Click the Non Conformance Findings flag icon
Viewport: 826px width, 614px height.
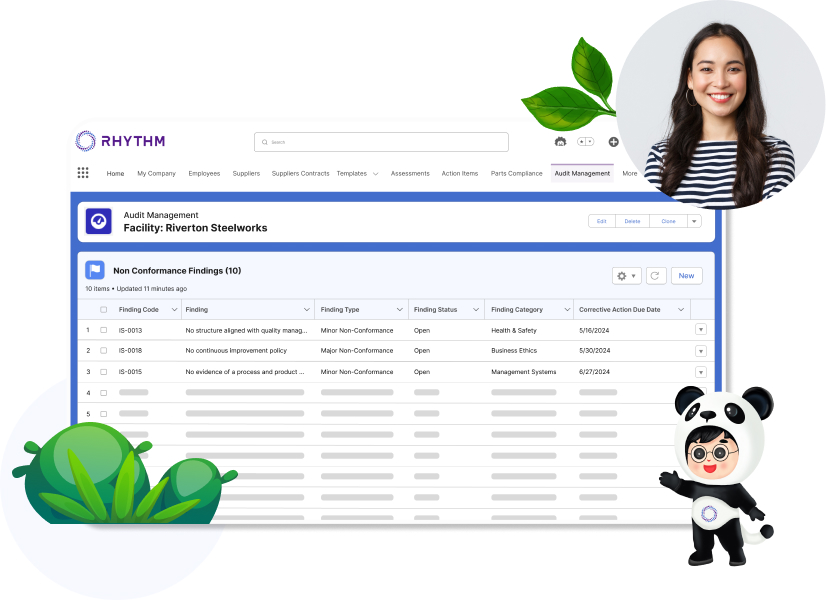pos(95,270)
